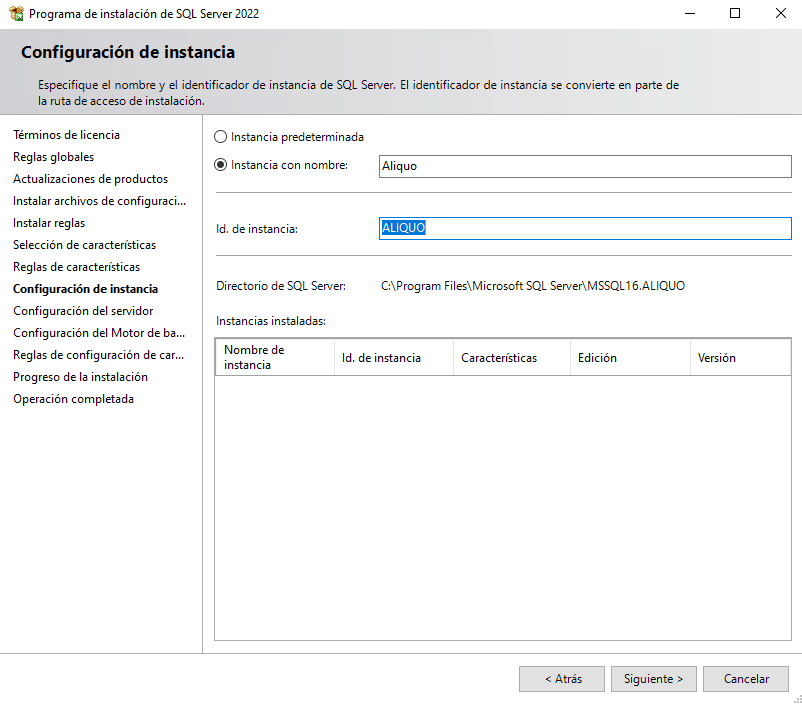Open Términos de licencia step
This screenshot has height=705, width=802.
pos(66,135)
